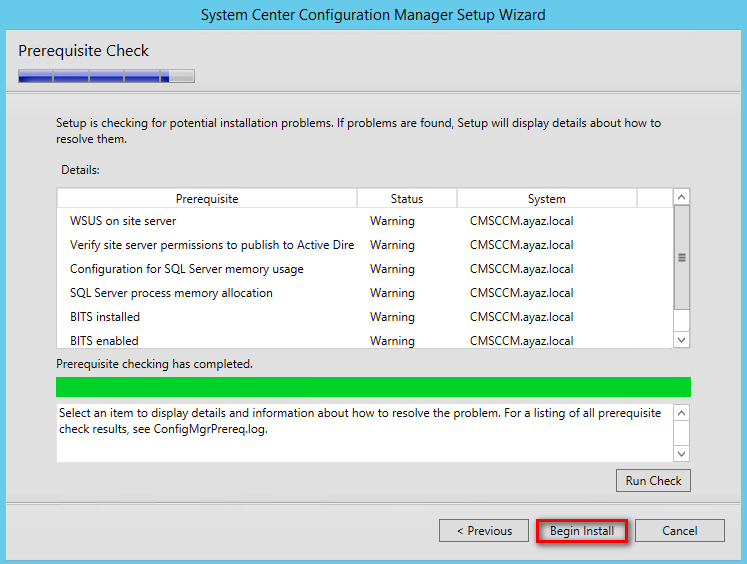747x564 pixels.
Task: Select the 'BITS installed' row
Action: click(x=364, y=317)
